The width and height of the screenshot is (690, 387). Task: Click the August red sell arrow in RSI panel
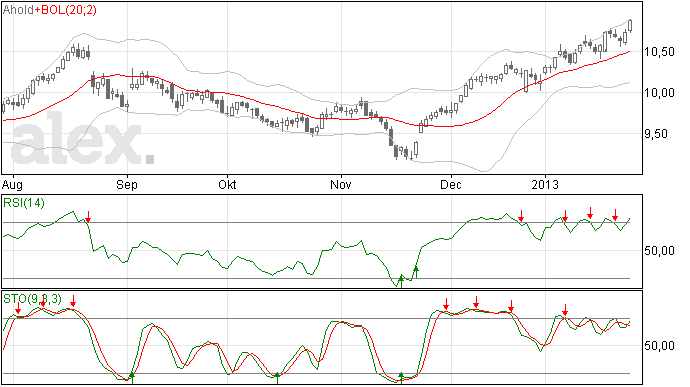(88, 217)
